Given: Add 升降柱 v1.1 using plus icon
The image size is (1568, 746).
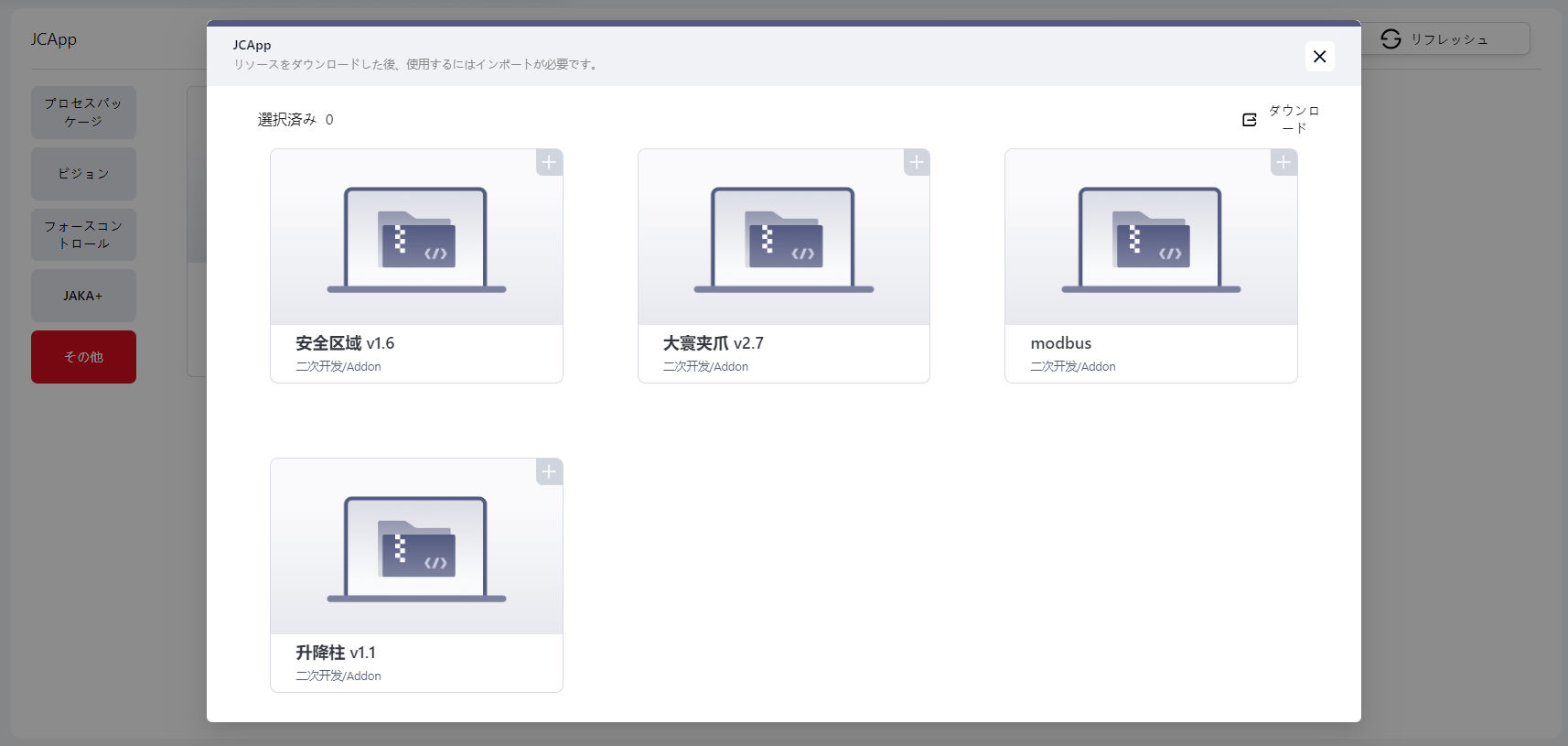Looking at the screenshot, I should (549, 472).
